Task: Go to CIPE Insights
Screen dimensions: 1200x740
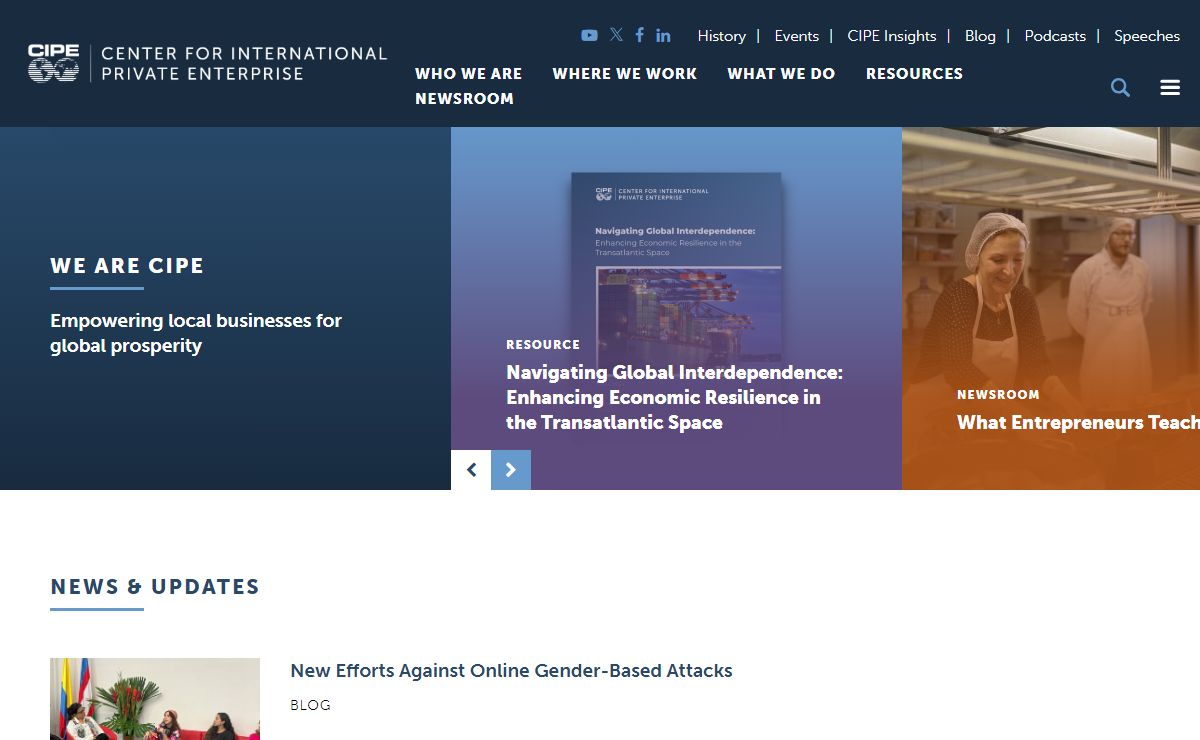Action: [892, 36]
